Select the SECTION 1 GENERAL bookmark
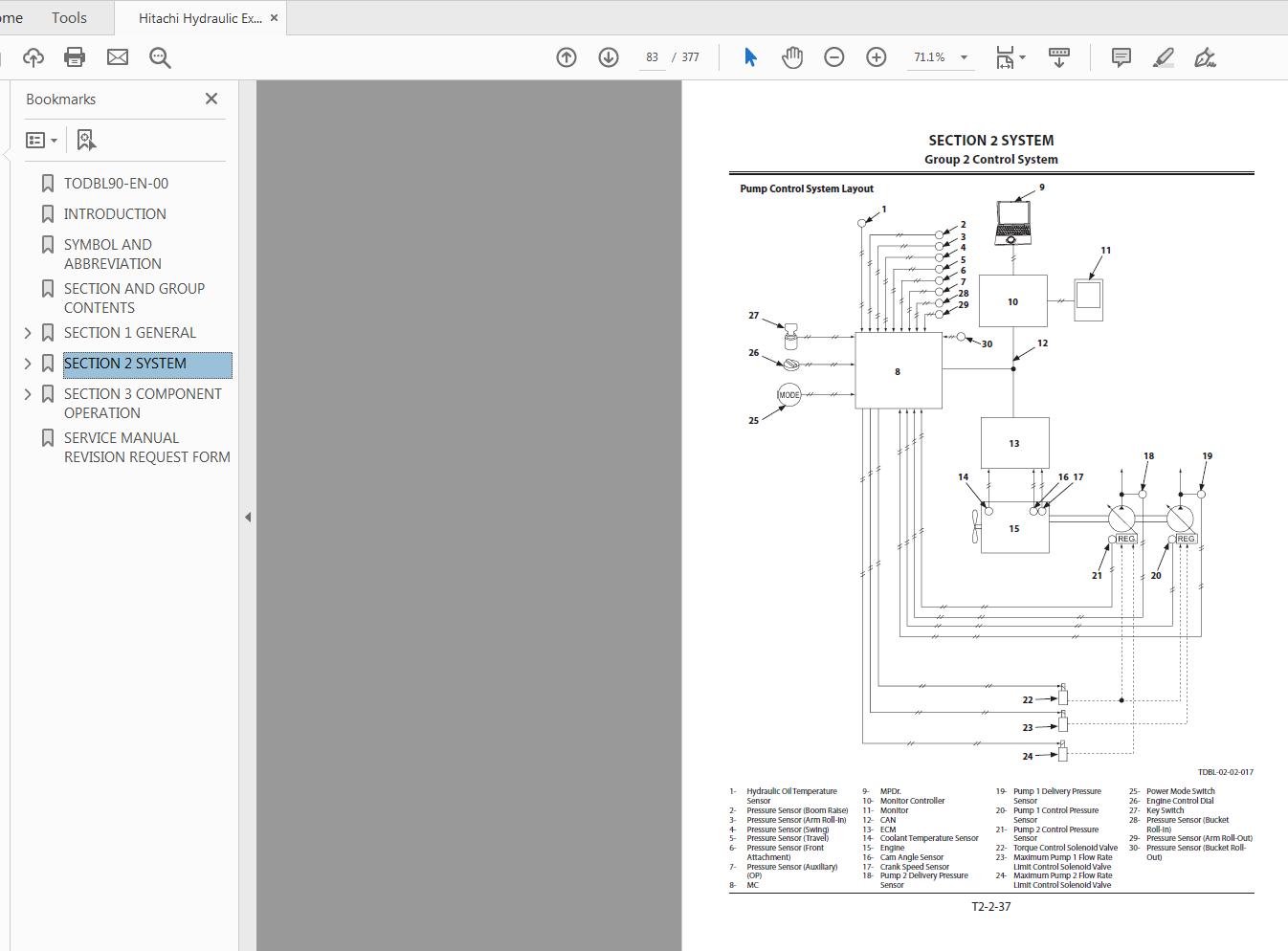The image size is (1288, 951). pyautogui.click(x=130, y=333)
